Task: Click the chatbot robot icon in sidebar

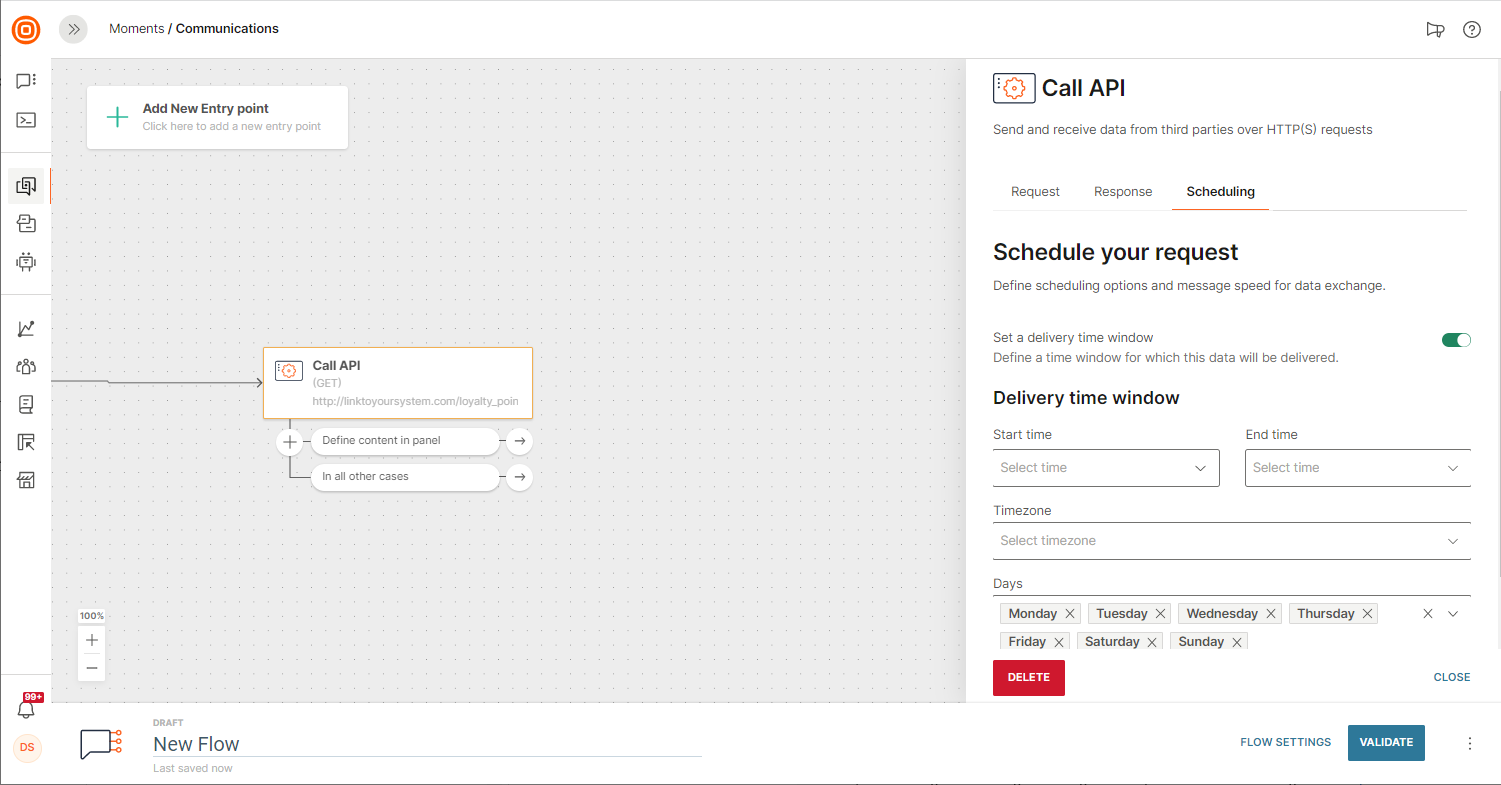Action: [x=26, y=262]
